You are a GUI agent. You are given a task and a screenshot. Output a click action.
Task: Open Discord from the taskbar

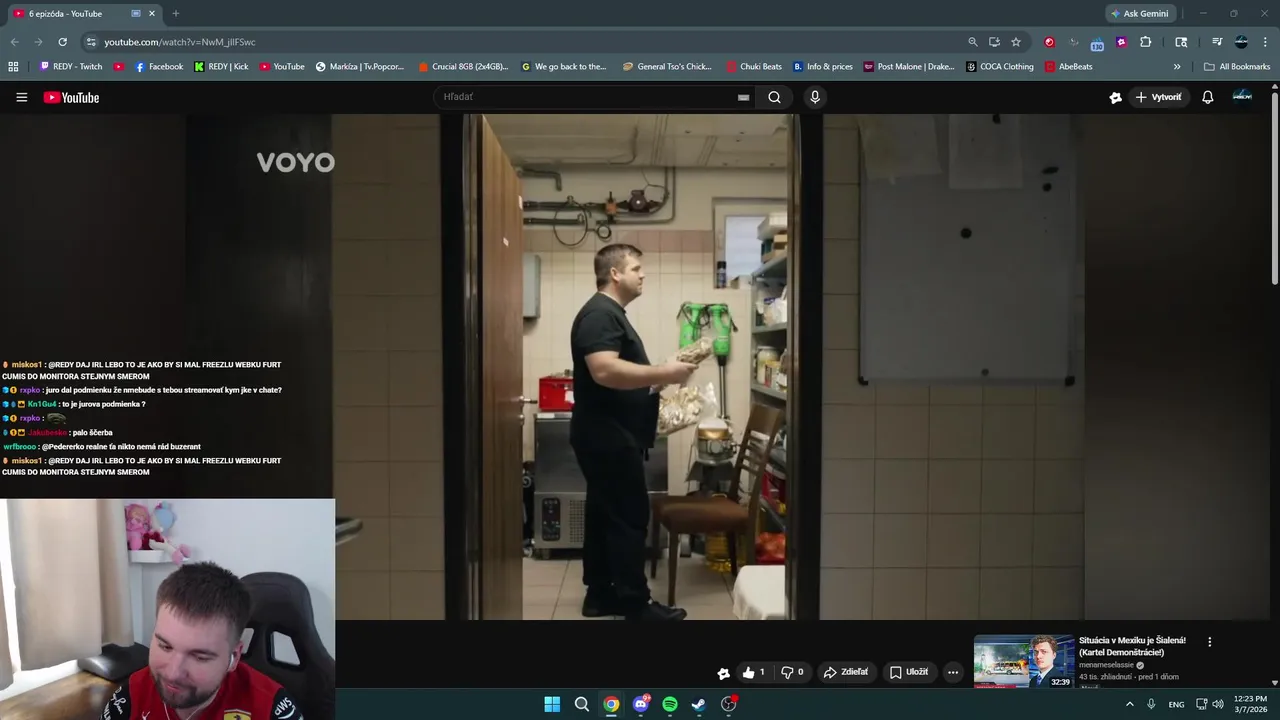[x=641, y=704]
